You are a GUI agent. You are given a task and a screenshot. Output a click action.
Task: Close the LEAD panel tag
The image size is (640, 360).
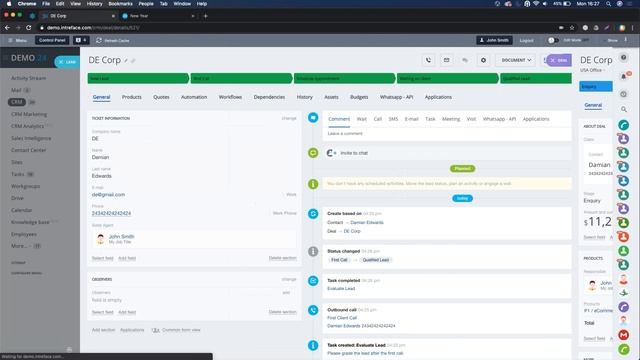click(x=61, y=62)
